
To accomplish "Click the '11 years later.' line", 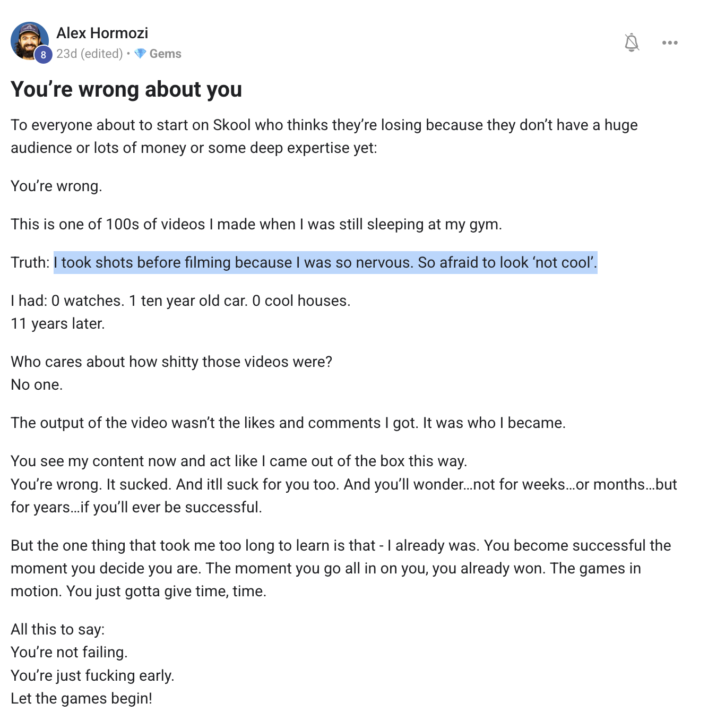I will point(59,323).
